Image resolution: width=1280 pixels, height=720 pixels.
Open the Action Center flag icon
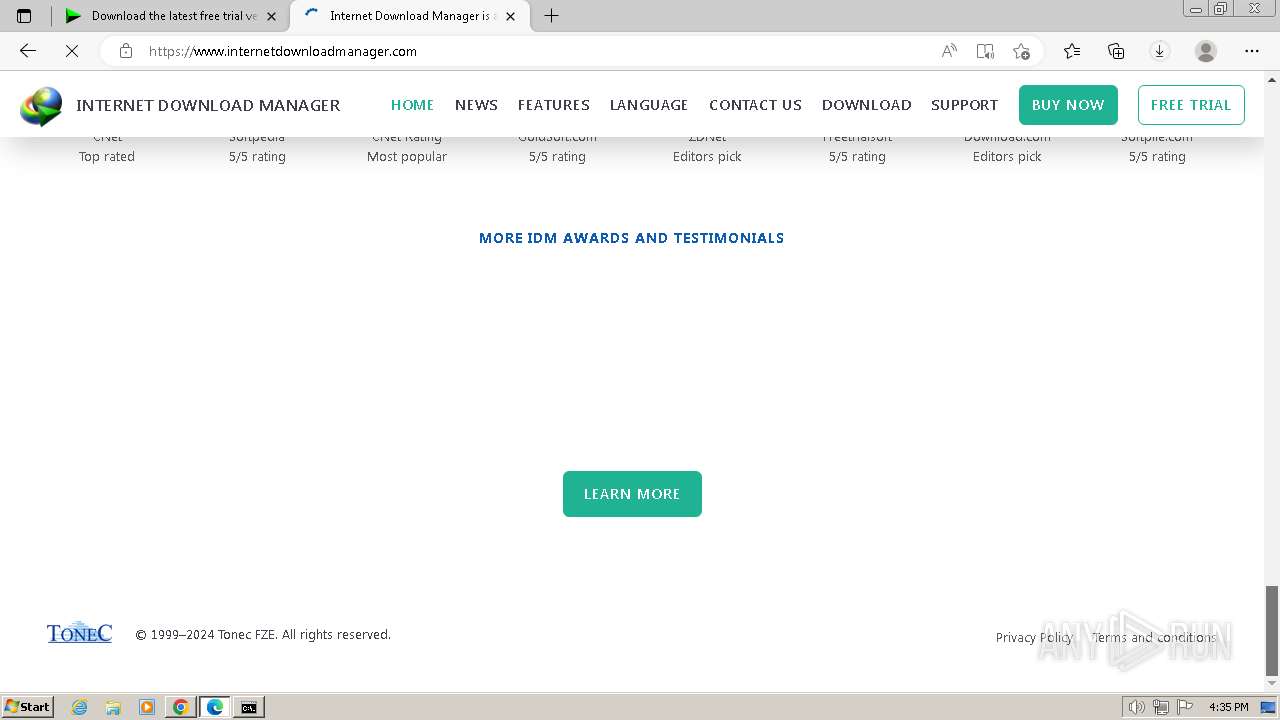tap(1185, 707)
